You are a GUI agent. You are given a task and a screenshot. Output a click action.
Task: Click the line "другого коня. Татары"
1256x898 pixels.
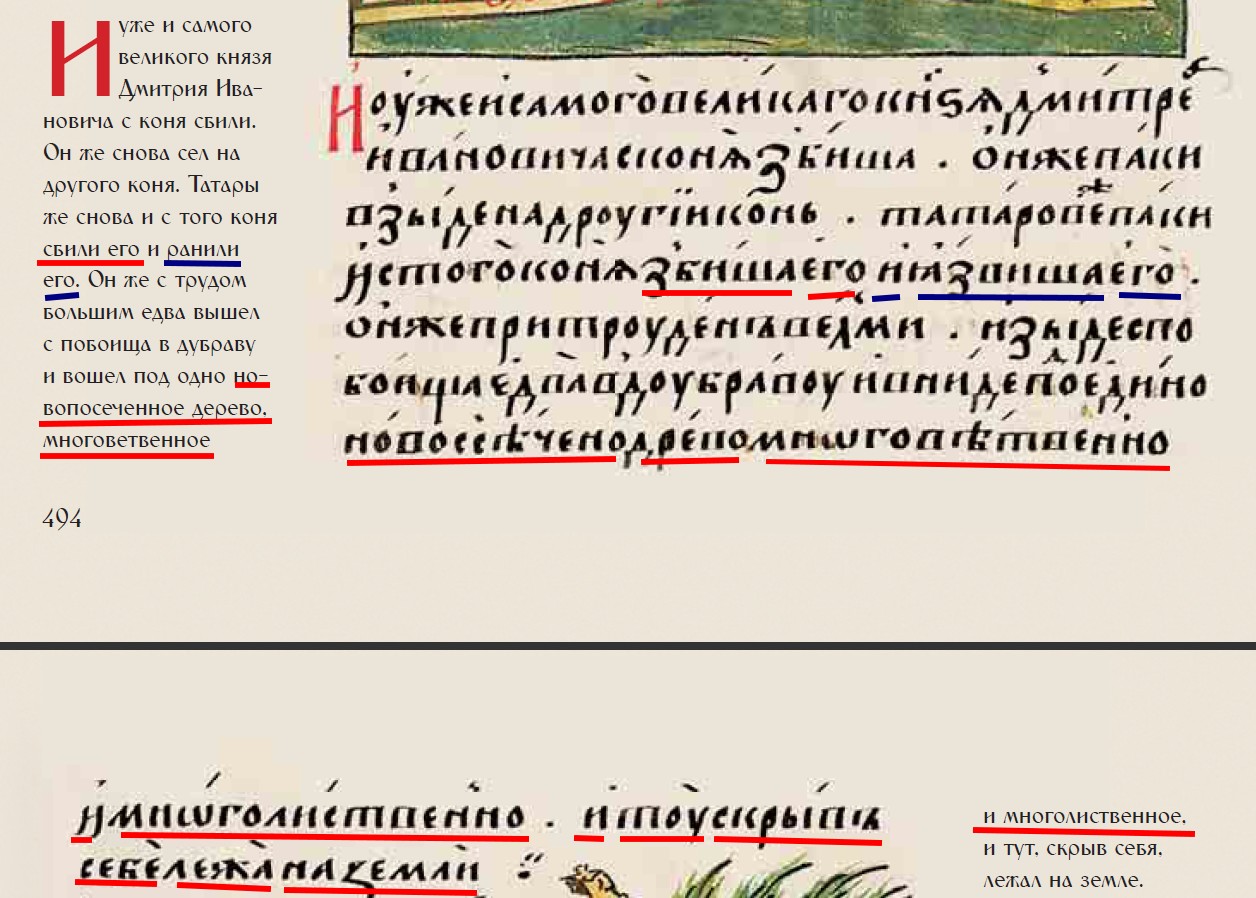pyautogui.click(x=152, y=186)
